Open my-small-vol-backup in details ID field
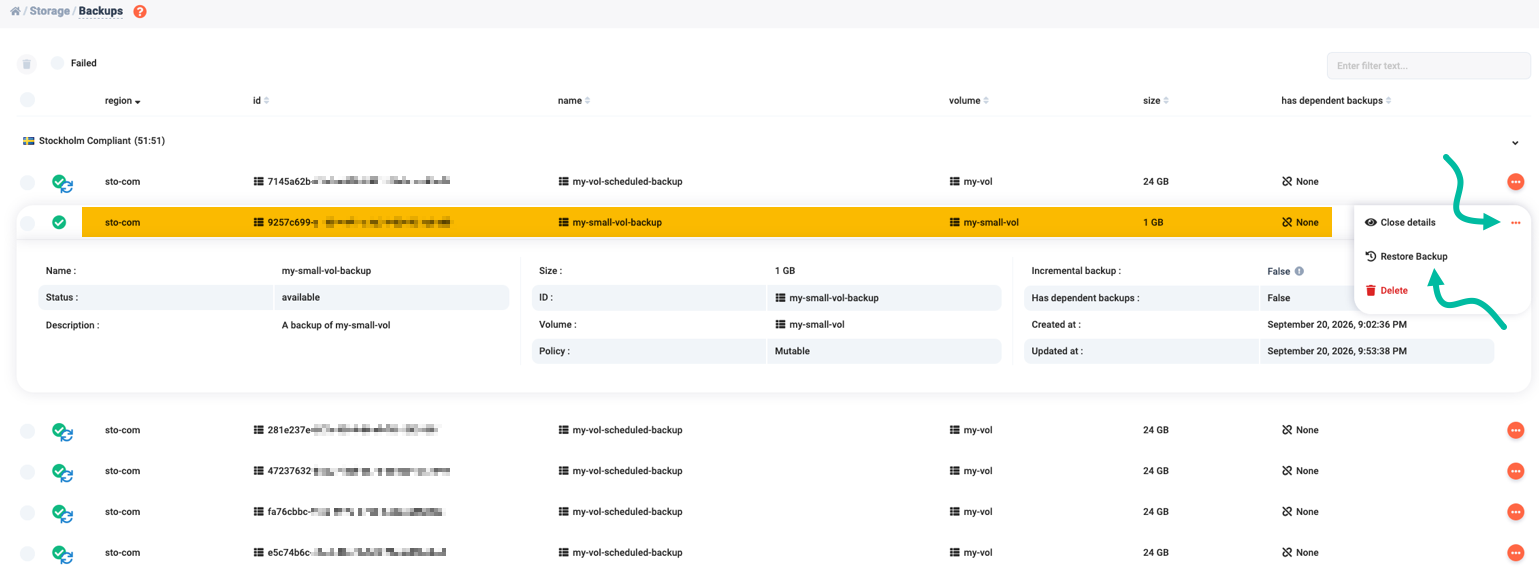Viewport: 1539px width, 570px height. tap(827, 298)
